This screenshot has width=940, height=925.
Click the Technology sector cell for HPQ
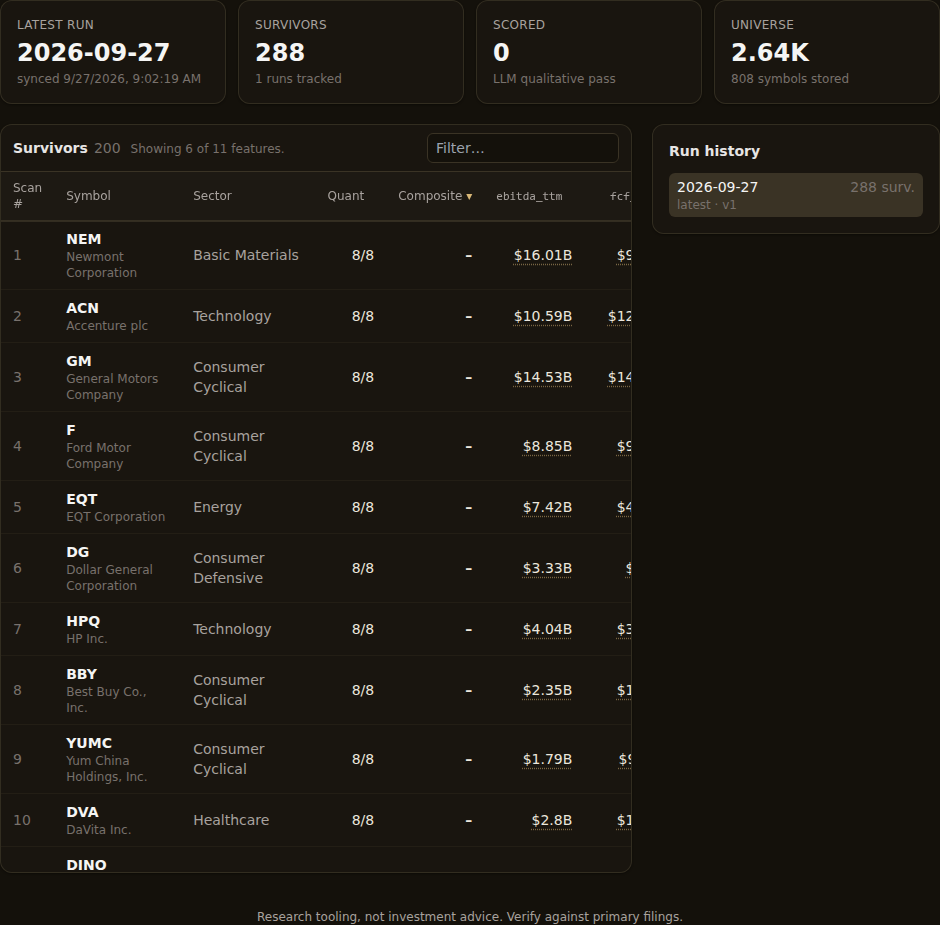[x=232, y=629]
